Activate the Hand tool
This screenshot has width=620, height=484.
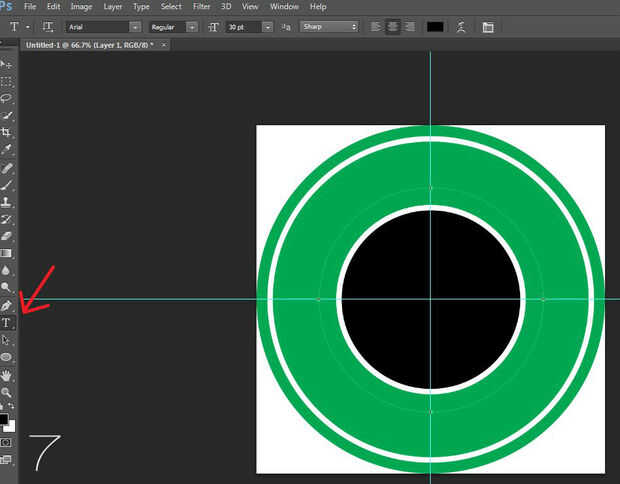click(6, 375)
